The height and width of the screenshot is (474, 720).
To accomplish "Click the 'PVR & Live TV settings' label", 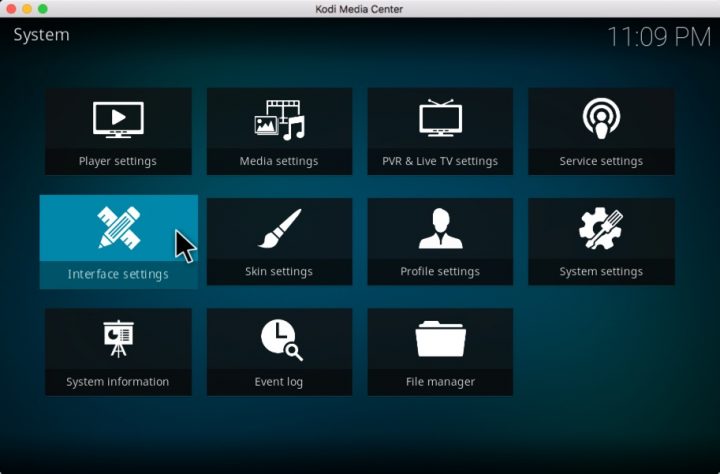I will [x=440, y=162].
